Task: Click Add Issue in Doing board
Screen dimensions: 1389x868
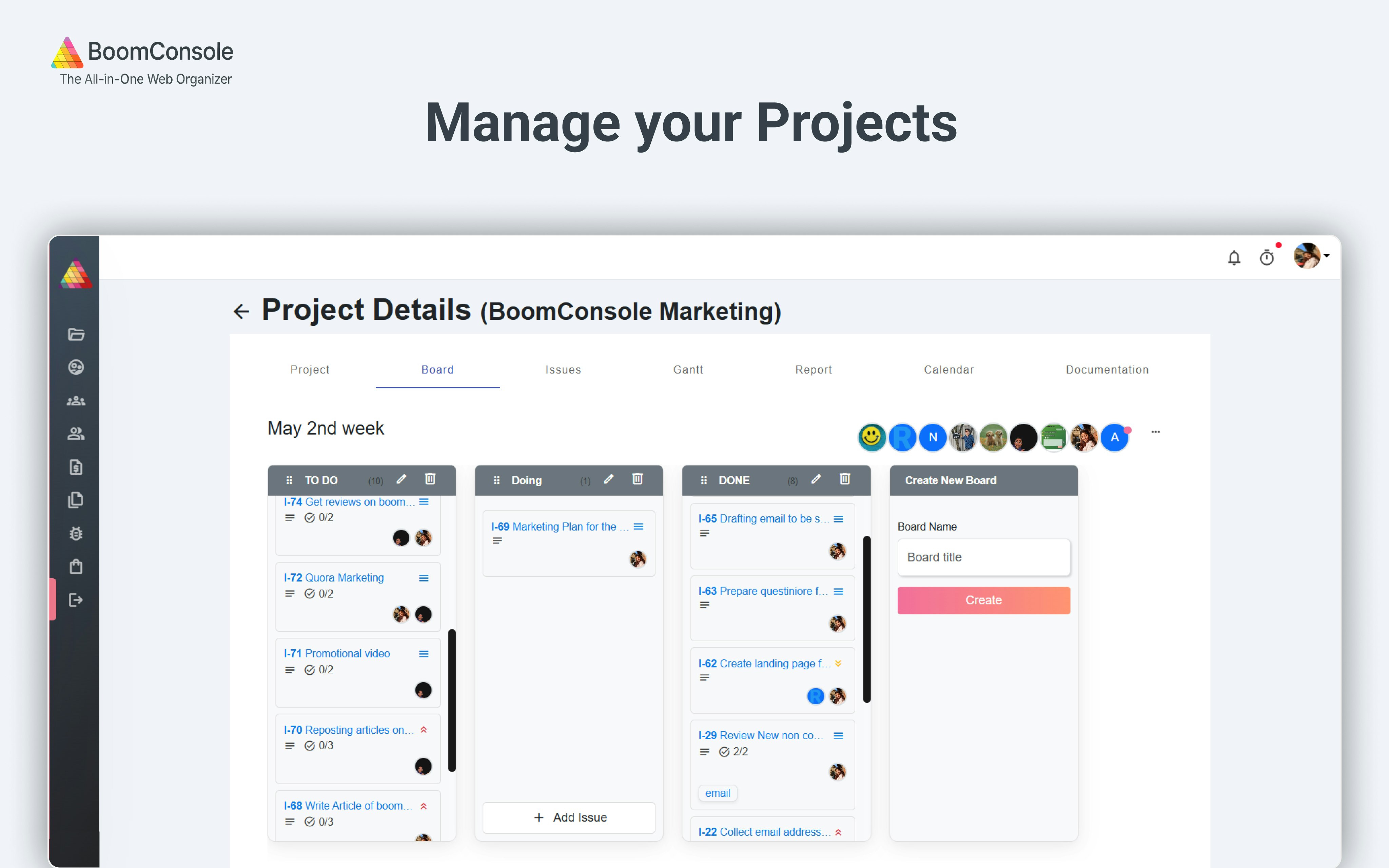Action: [x=569, y=817]
